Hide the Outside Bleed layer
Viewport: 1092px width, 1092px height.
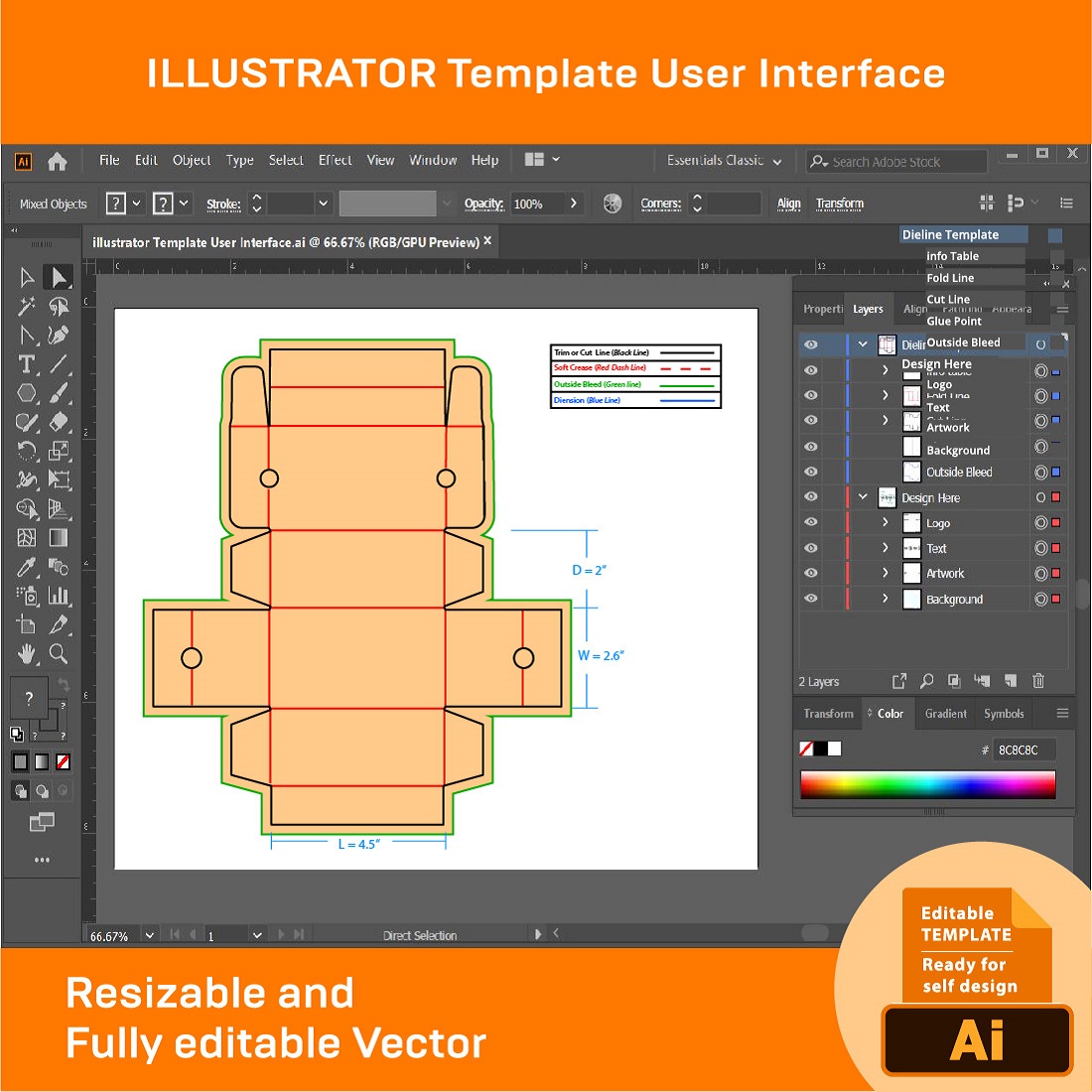[x=811, y=472]
